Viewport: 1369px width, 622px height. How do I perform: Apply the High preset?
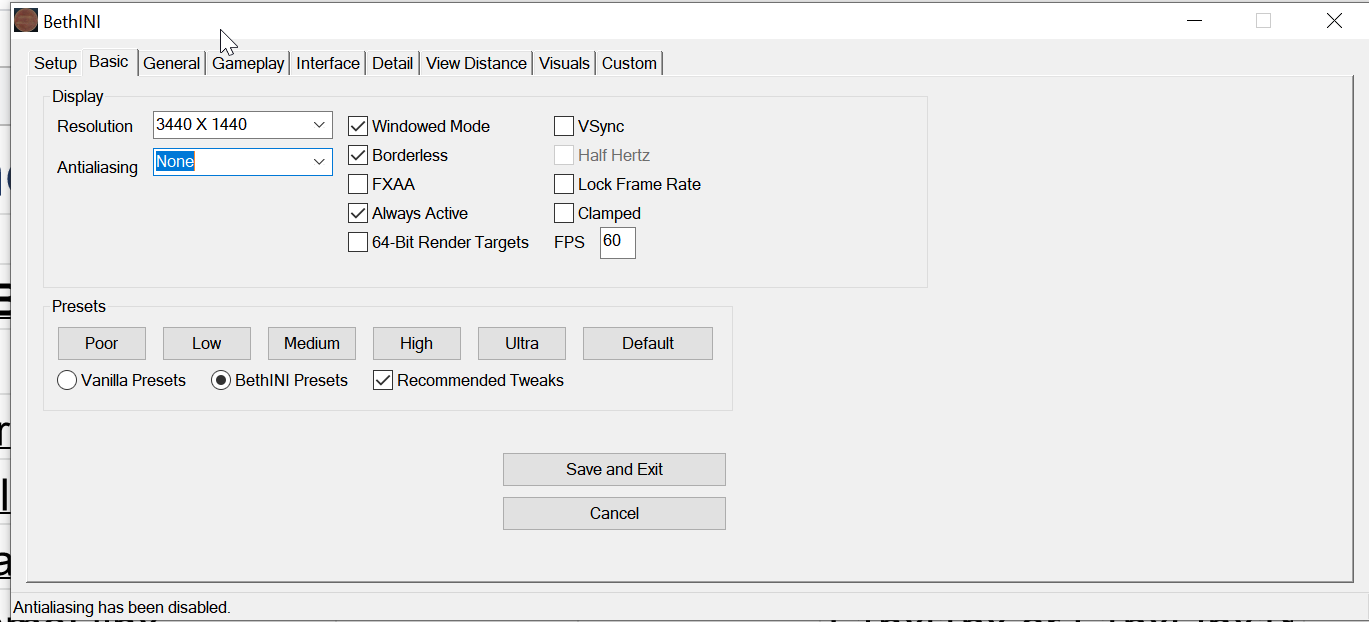tap(417, 343)
